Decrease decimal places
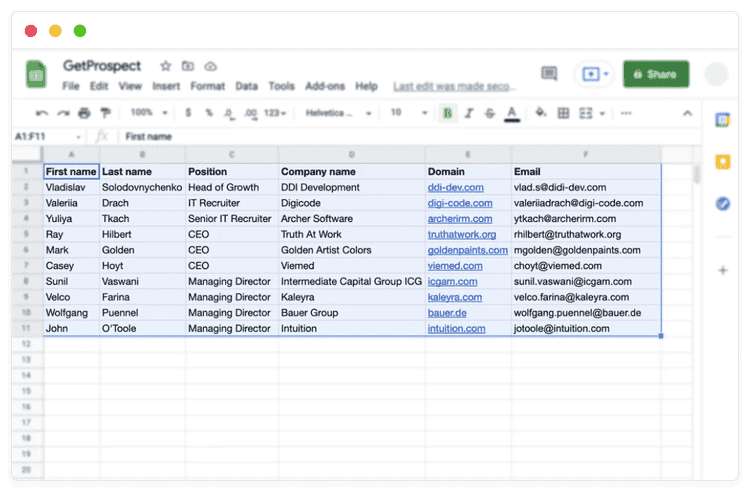 pyautogui.click(x=229, y=113)
